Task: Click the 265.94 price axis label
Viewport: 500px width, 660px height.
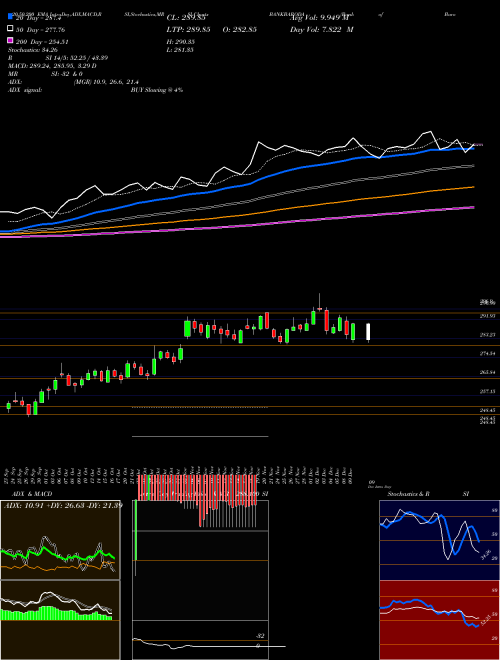Action: (x=487, y=373)
